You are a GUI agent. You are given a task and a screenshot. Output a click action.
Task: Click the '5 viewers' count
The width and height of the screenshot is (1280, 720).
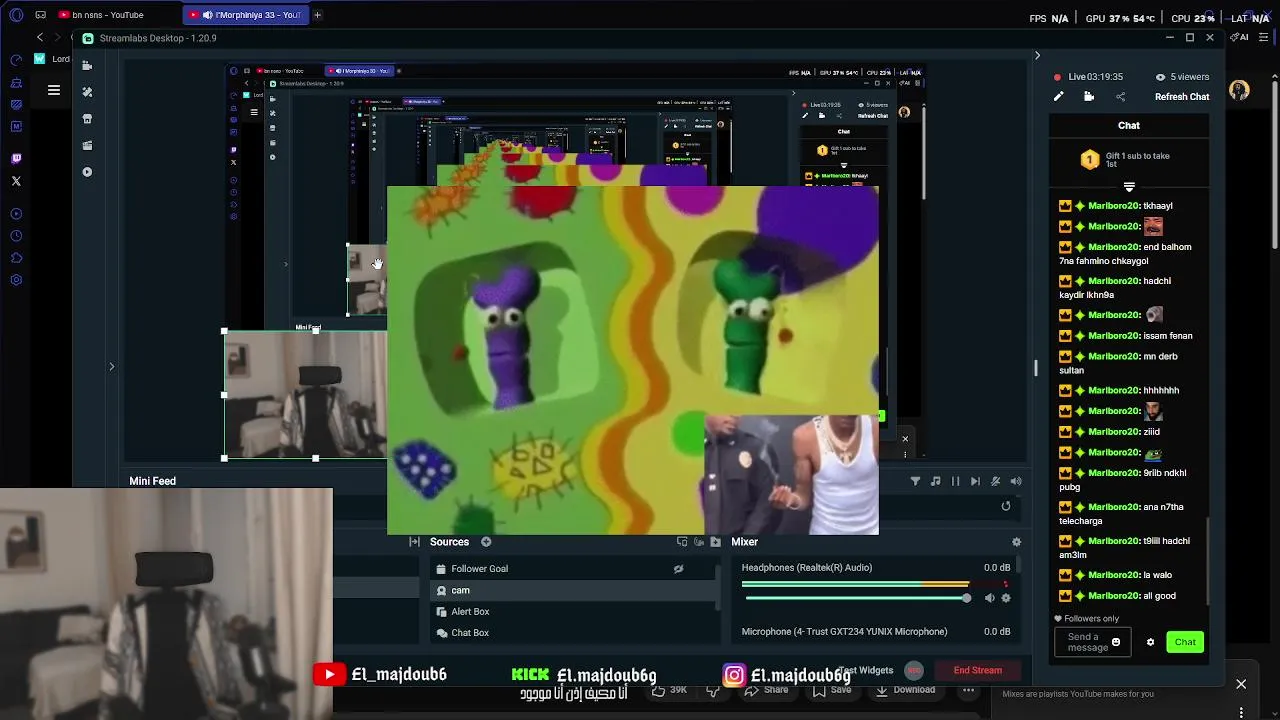pos(1182,77)
